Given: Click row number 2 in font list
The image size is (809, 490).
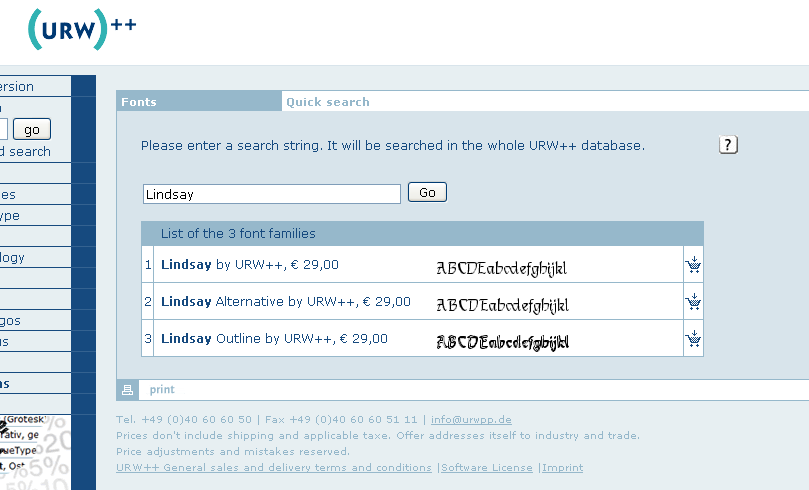Looking at the screenshot, I should coord(148,302).
